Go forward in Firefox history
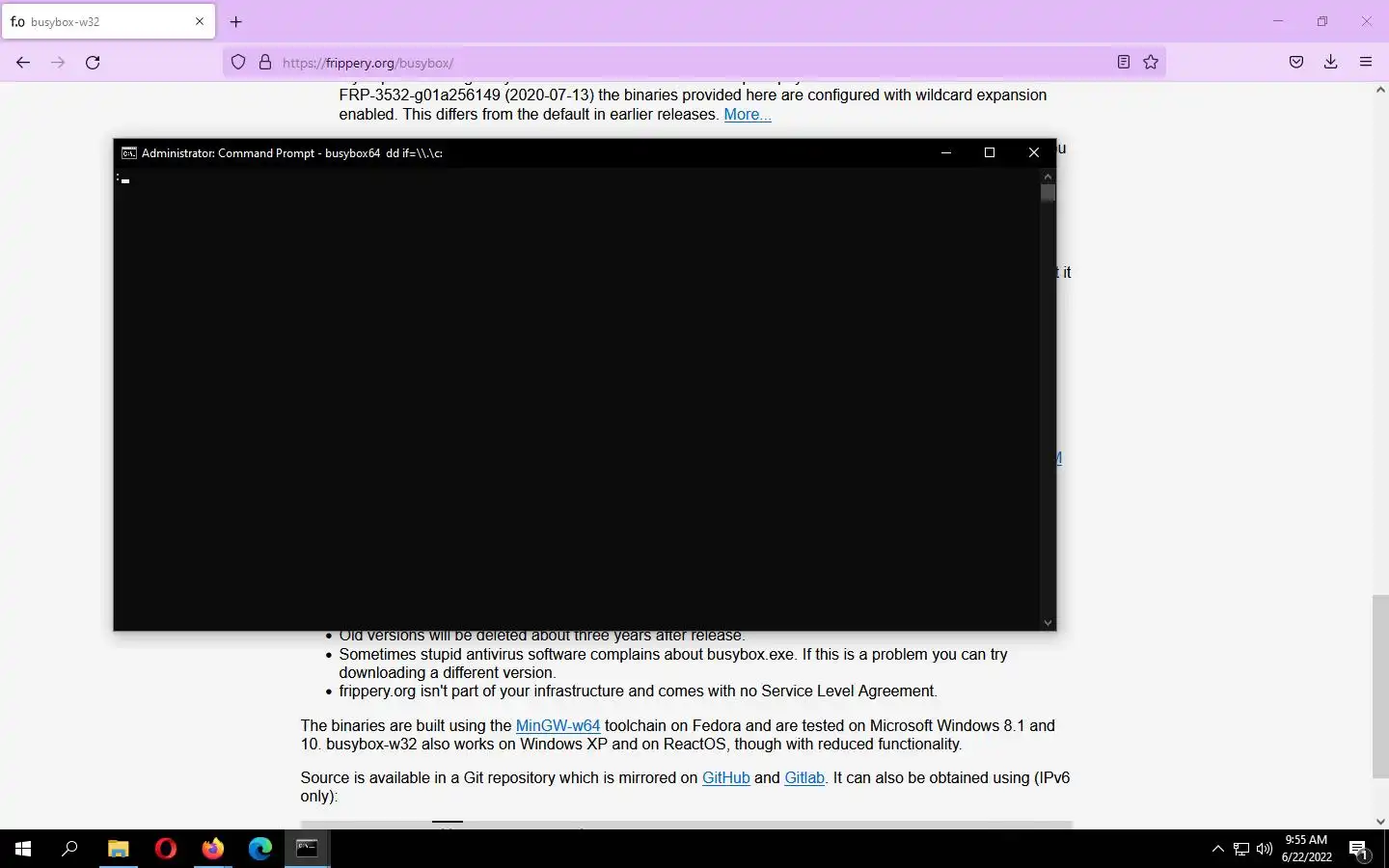Viewport: 1389px width, 868px height. (58, 63)
